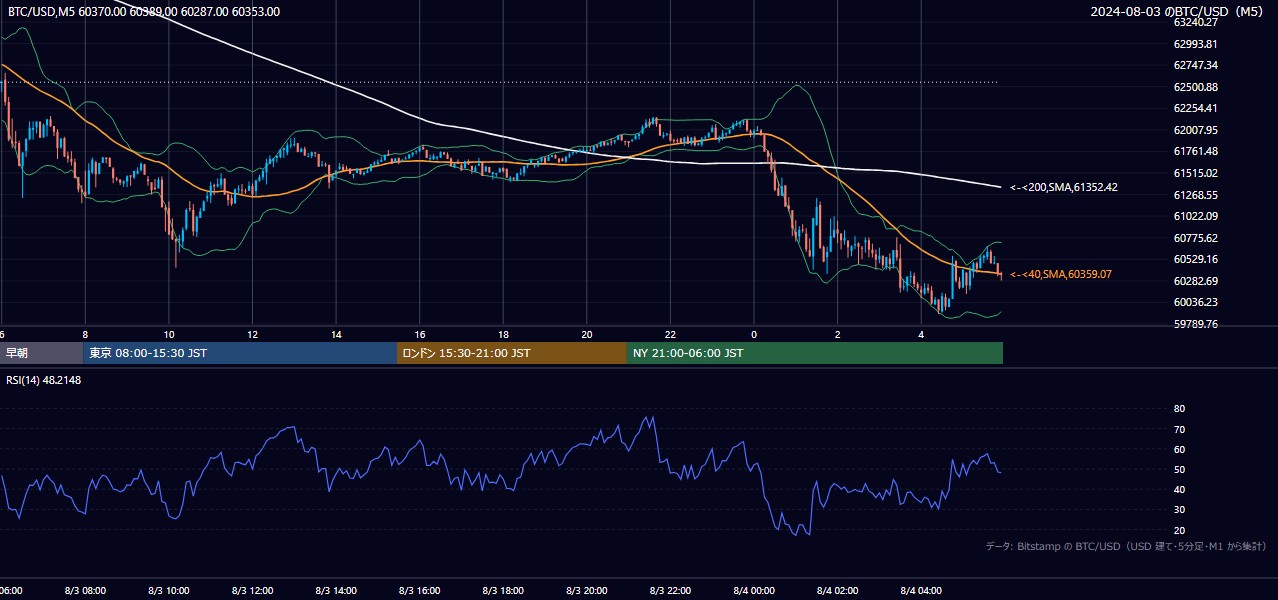Click the RSI axis level 70
This screenshot has height=600, width=1278.
tap(1179, 429)
